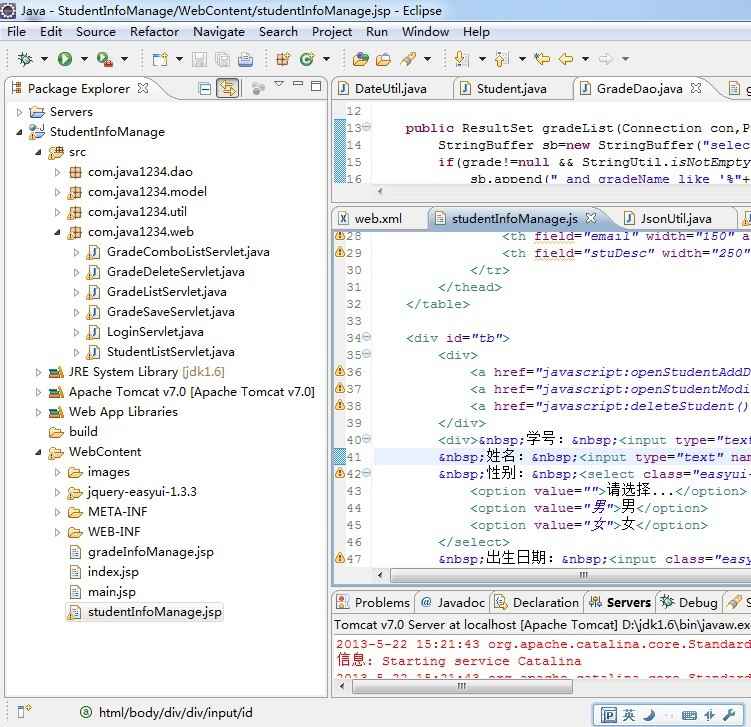This screenshot has width=751, height=727.
Task: Open the Refactor menu
Action: click(154, 32)
